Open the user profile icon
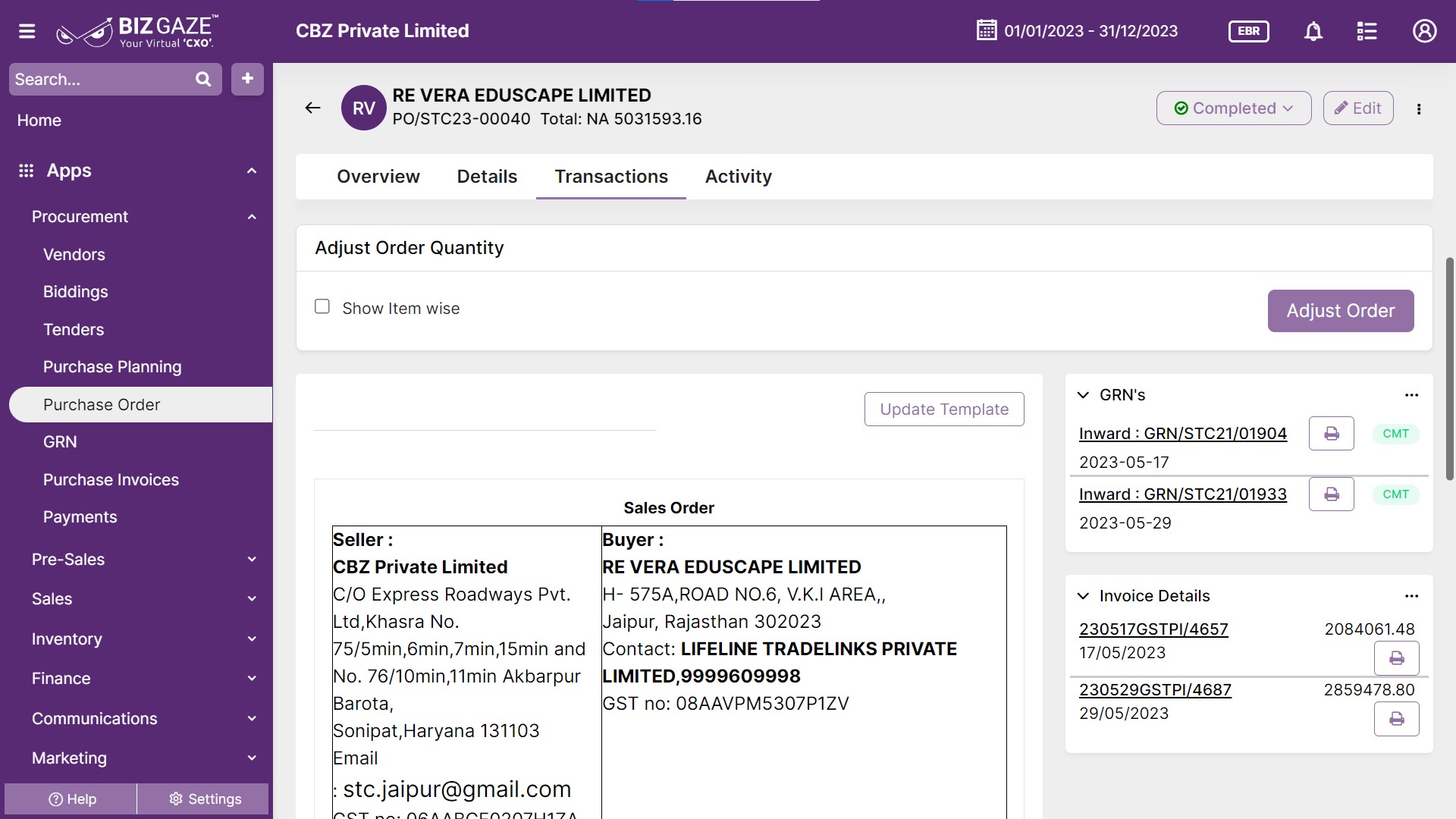Viewport: 1456px width, 819px height. (1424, 31)
